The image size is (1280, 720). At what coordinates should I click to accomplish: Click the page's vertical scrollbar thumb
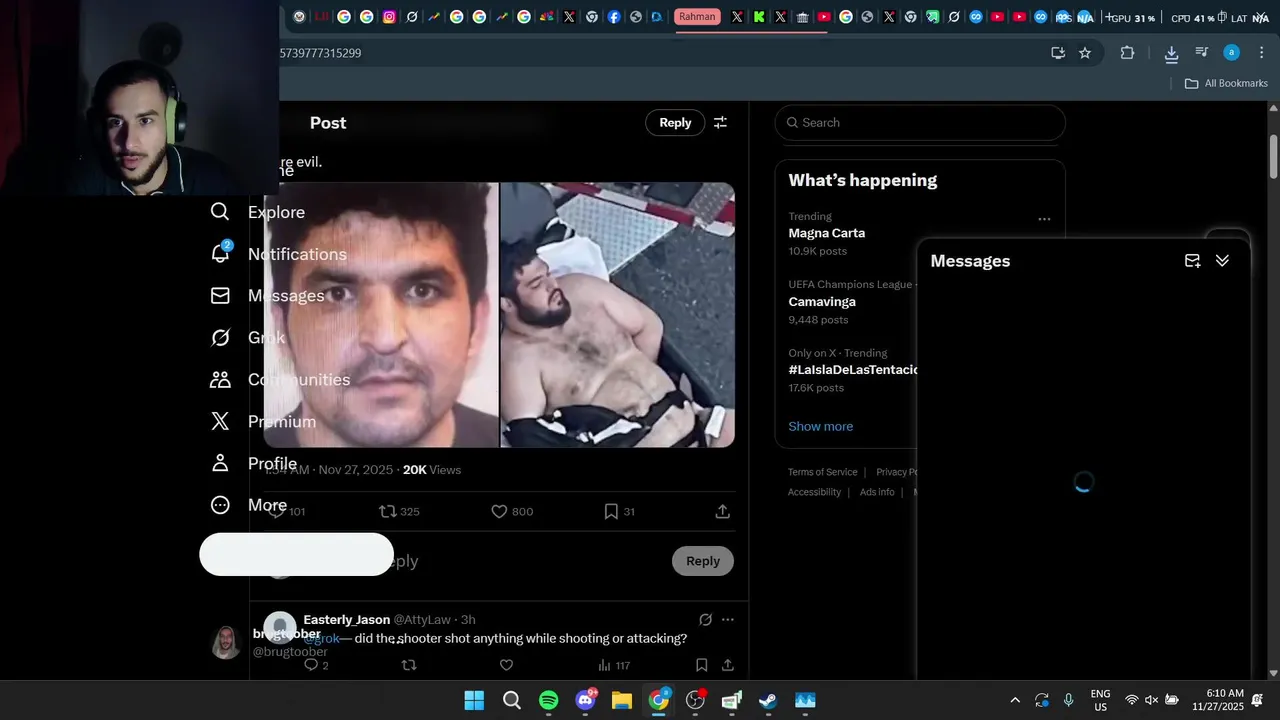coord(1274,156)
